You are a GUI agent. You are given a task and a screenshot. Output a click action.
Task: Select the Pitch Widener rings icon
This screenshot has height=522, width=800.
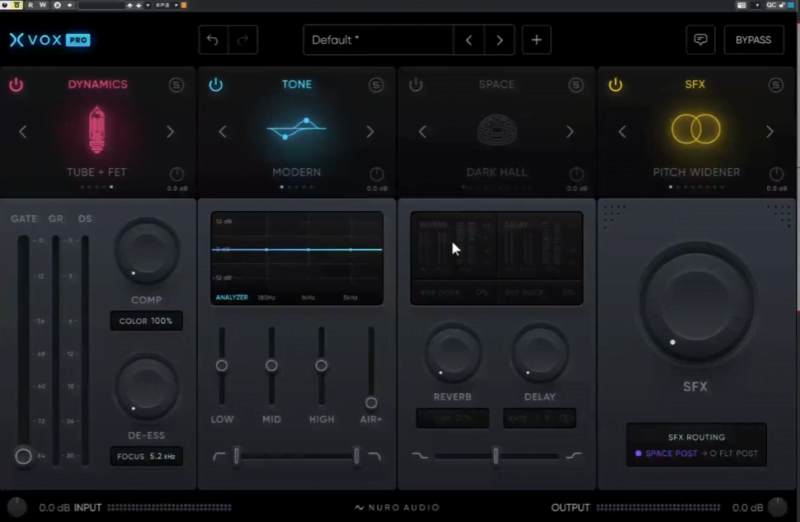[695, 129]
